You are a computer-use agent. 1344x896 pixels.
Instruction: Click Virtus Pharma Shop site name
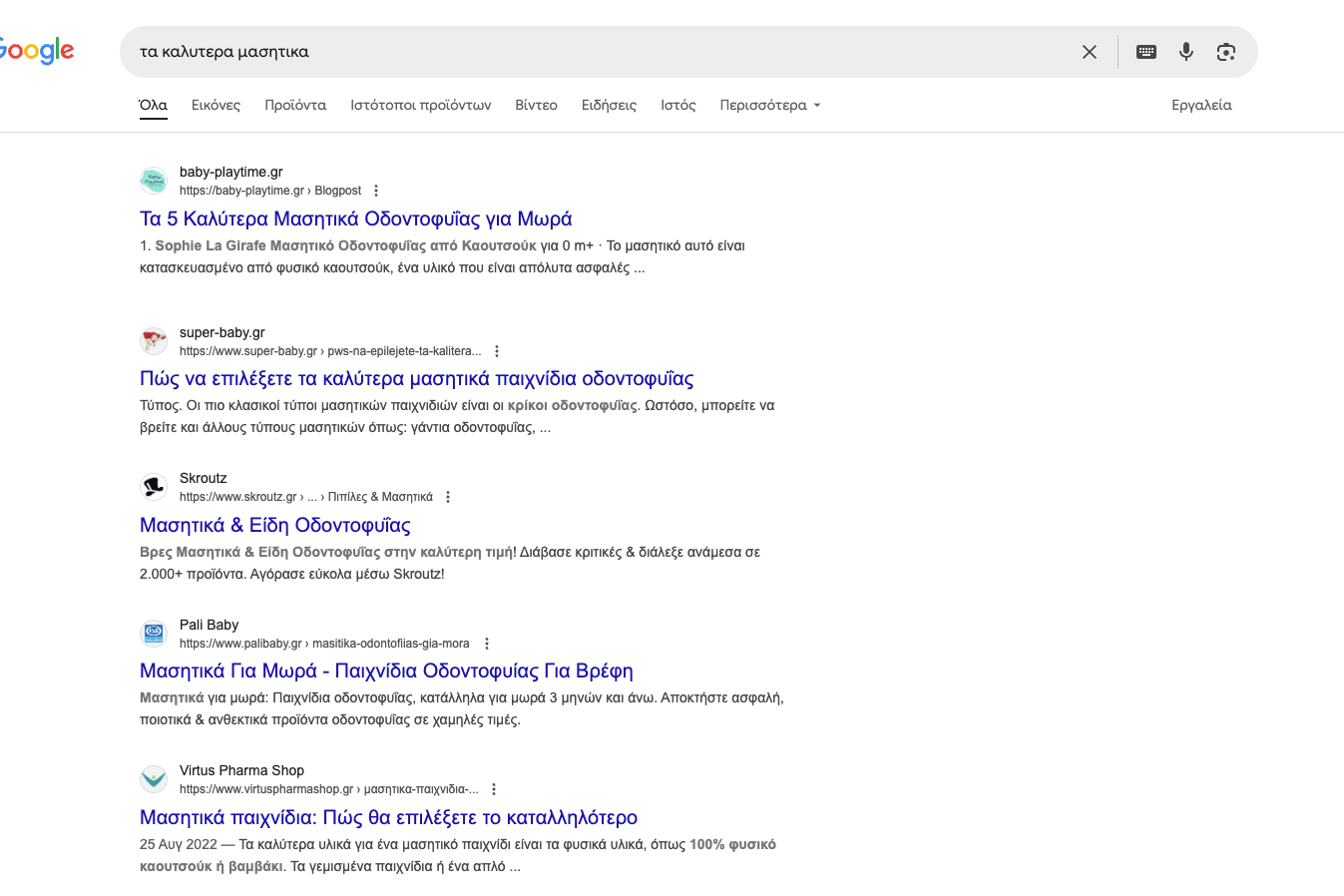click(241, 770)
